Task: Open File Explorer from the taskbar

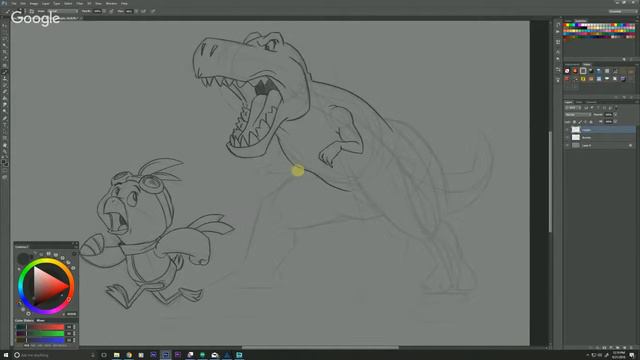Action: [116, 355]
